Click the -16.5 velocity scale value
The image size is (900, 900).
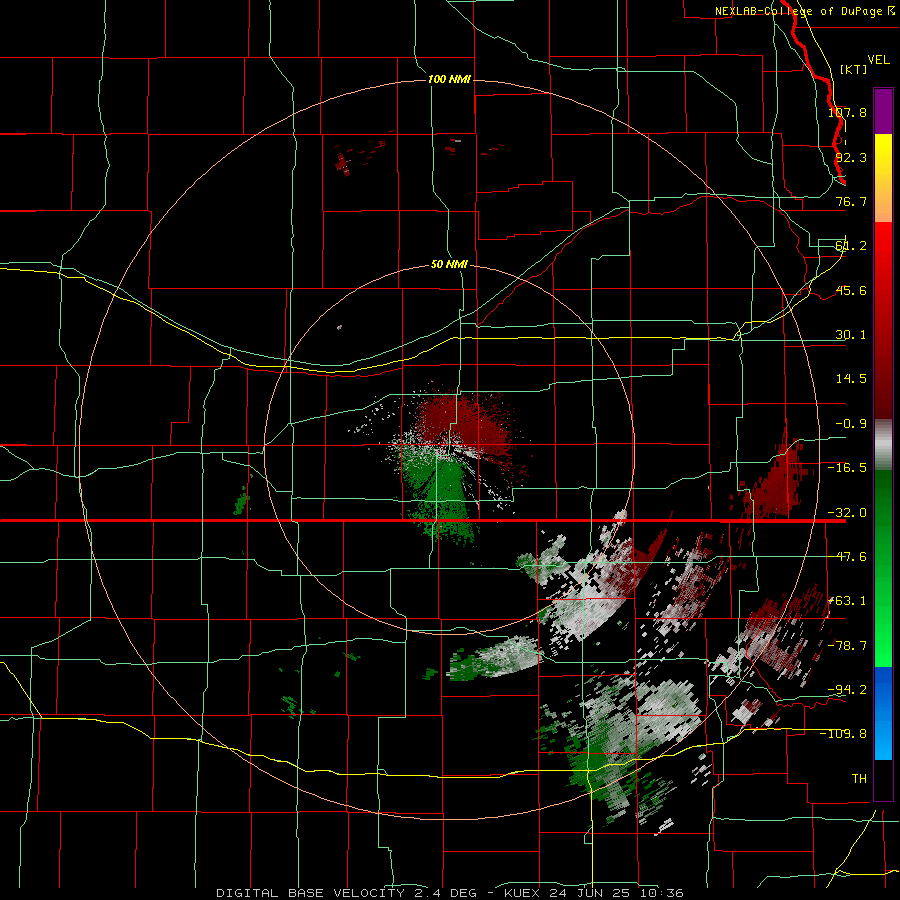(847, 468)
